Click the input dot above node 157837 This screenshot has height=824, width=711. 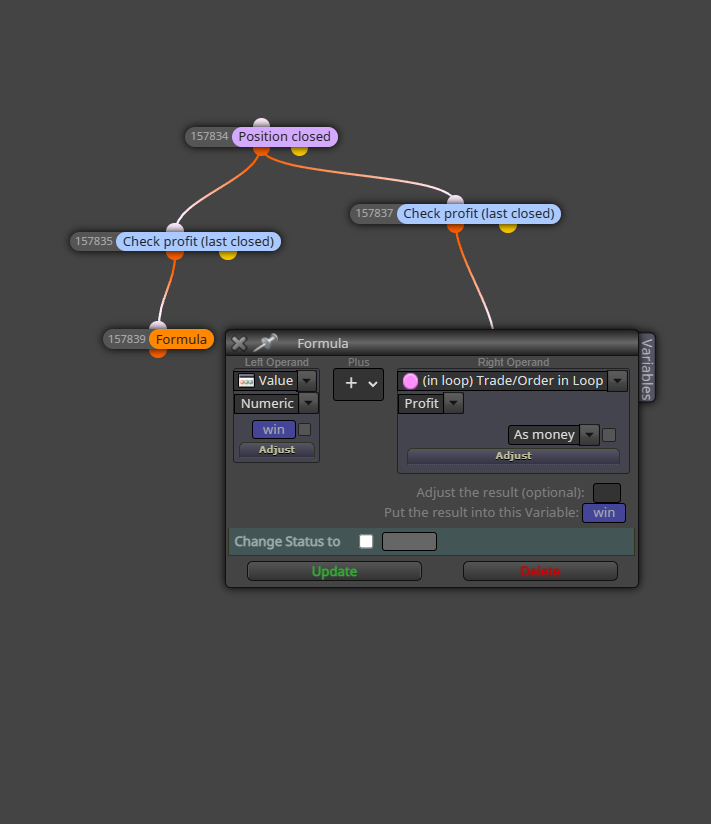pyautogui.click(x=456, y=200)
